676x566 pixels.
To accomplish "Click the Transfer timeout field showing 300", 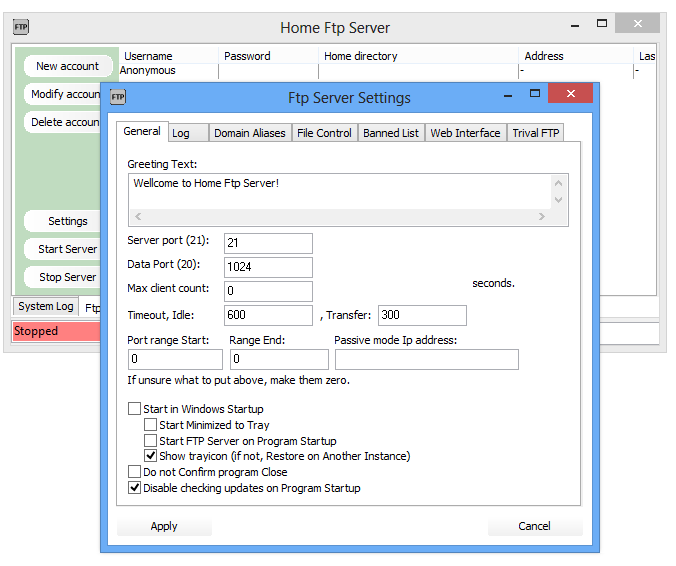I will 422,315.
